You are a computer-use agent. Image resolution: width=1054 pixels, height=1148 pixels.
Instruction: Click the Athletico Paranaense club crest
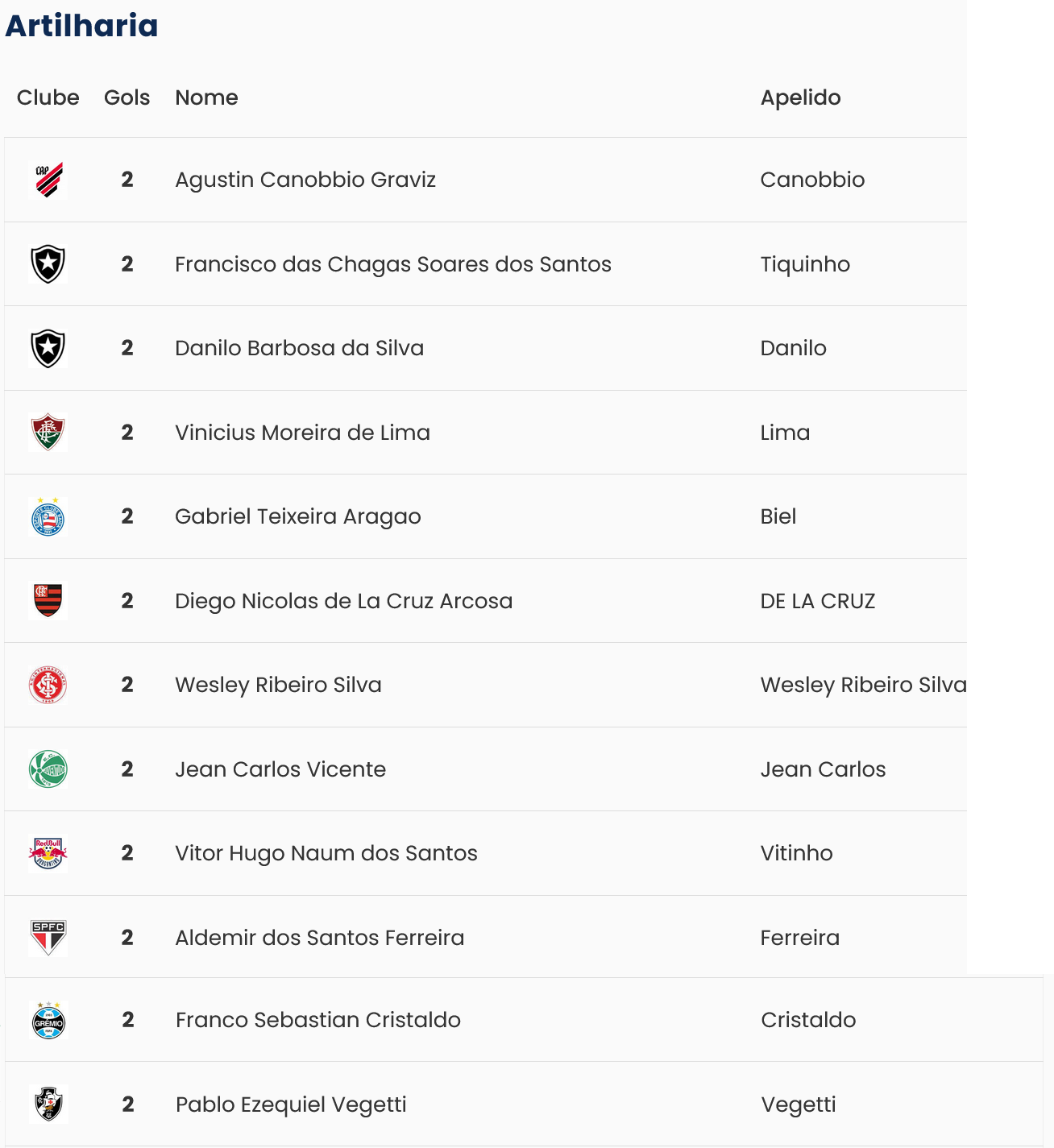coord(48,180)
